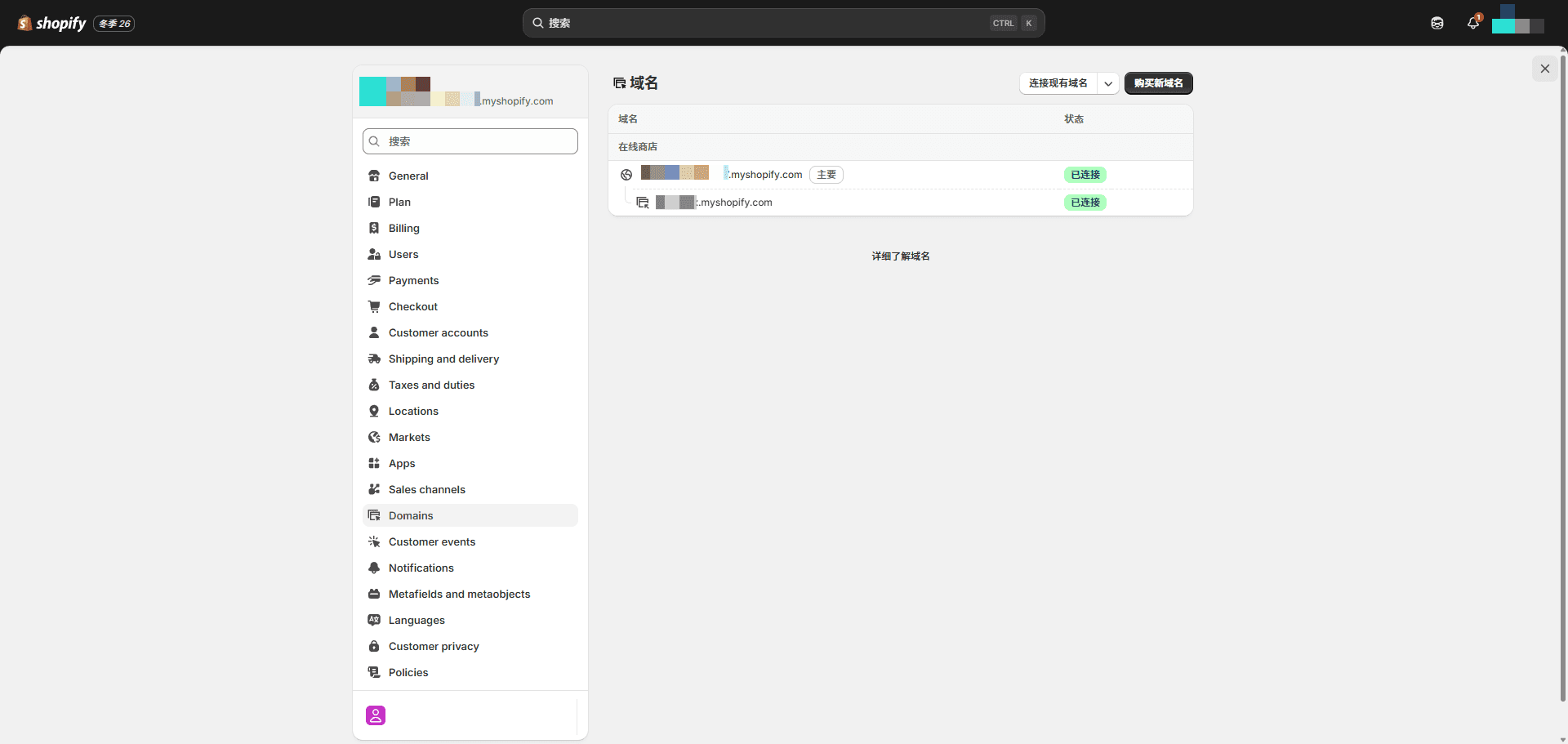
Task: Click the purple user avatar at sidebar bottom
Action: point(375,715)
